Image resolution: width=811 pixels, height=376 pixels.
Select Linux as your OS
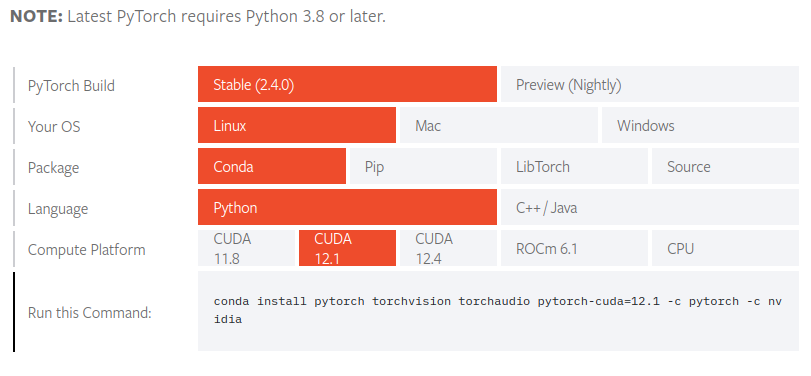click(x=297, y=125)
